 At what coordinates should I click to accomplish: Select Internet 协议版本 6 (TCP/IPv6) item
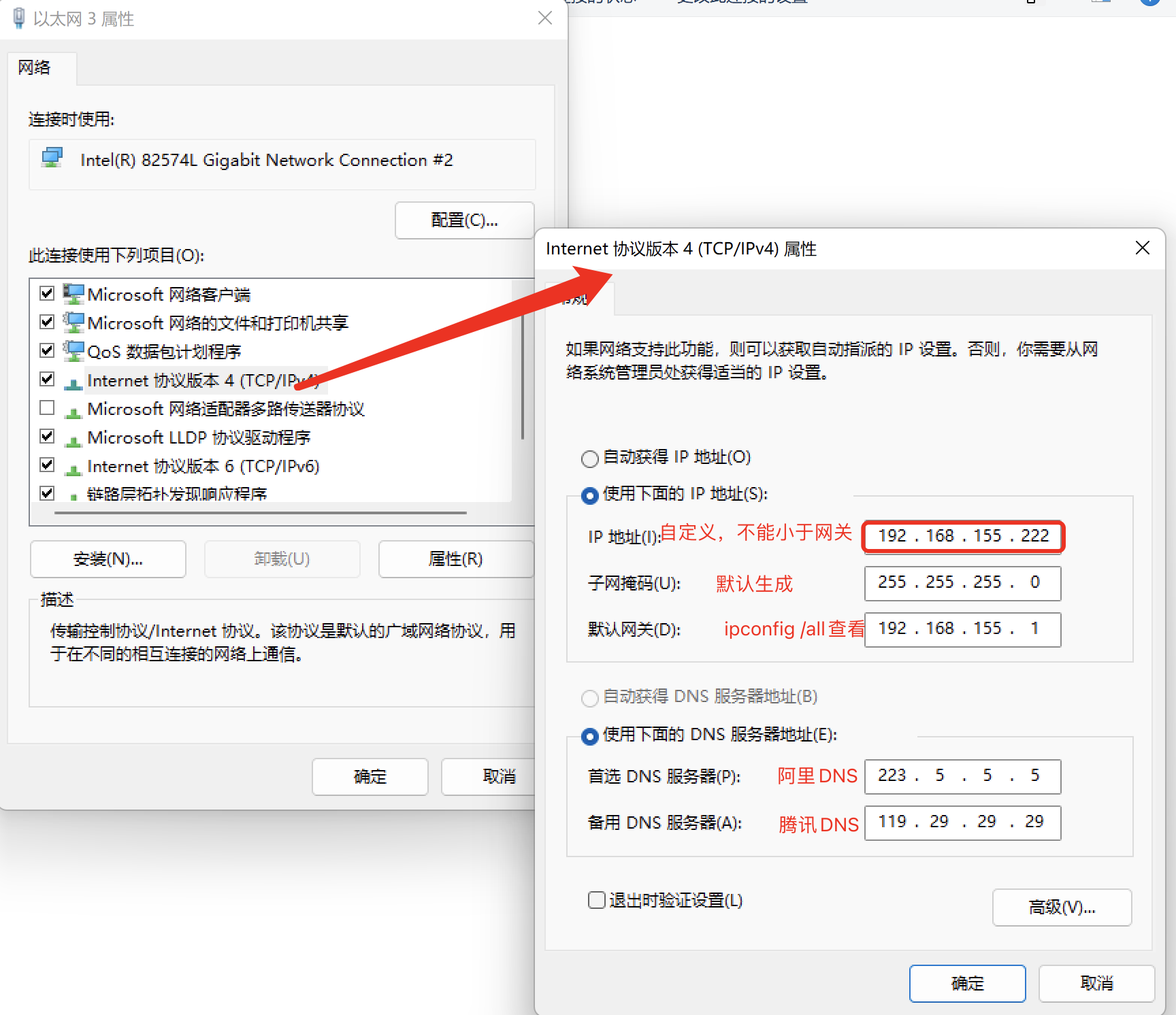203,466
